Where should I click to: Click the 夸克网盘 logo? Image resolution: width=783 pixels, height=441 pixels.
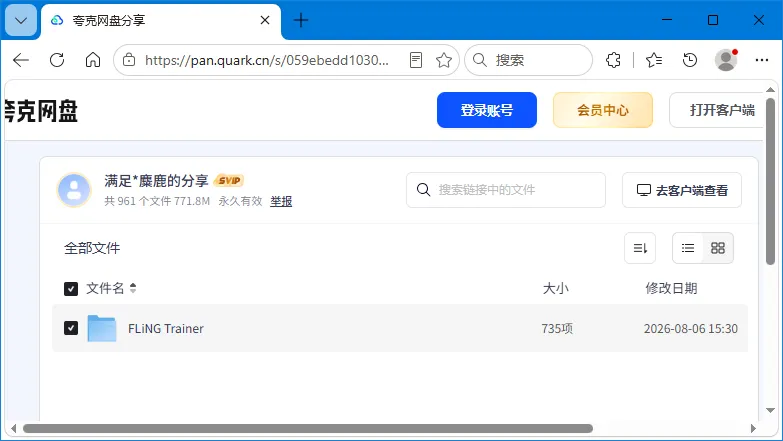click(41, 111)
